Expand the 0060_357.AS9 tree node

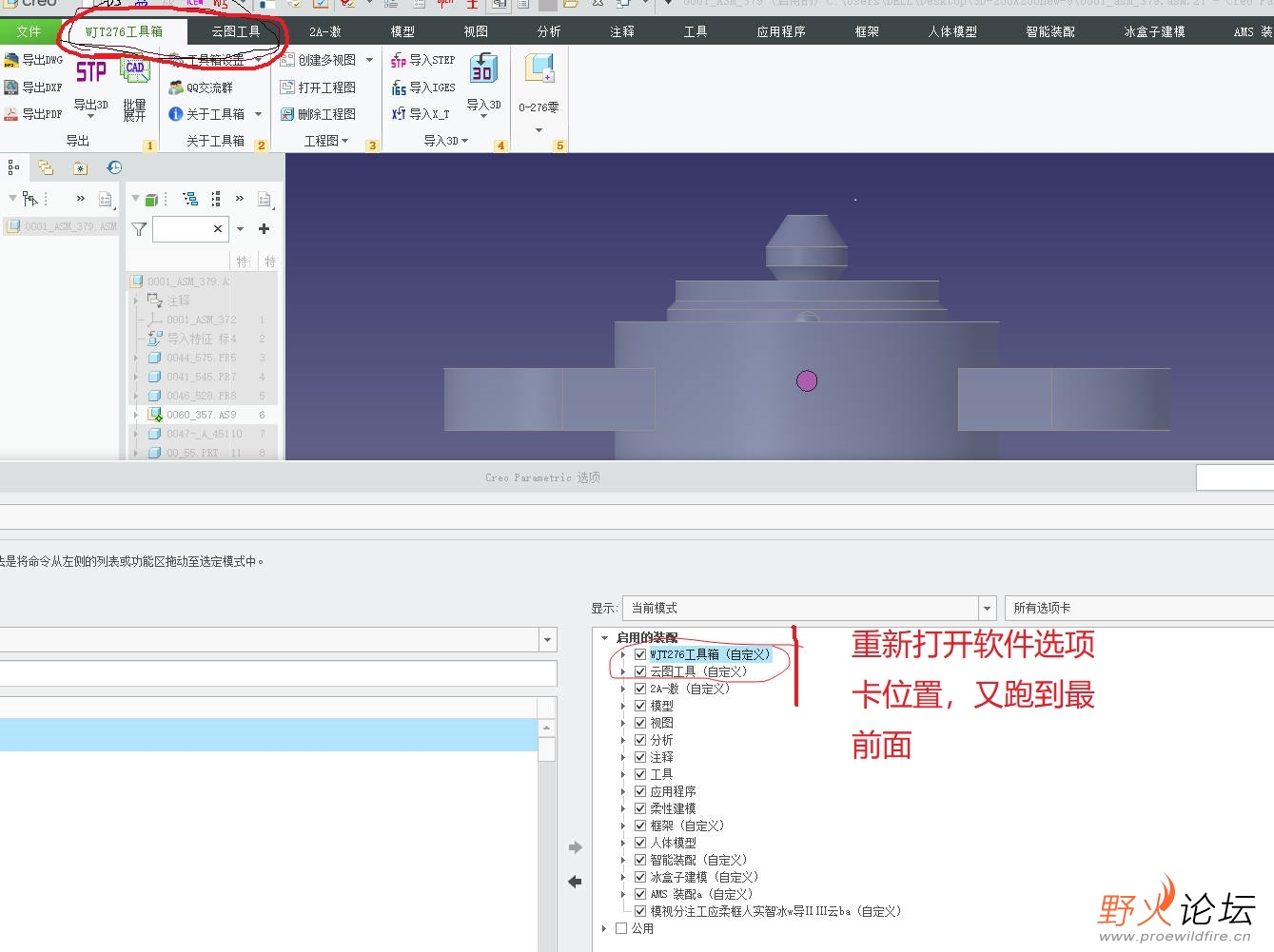point(136,414)
